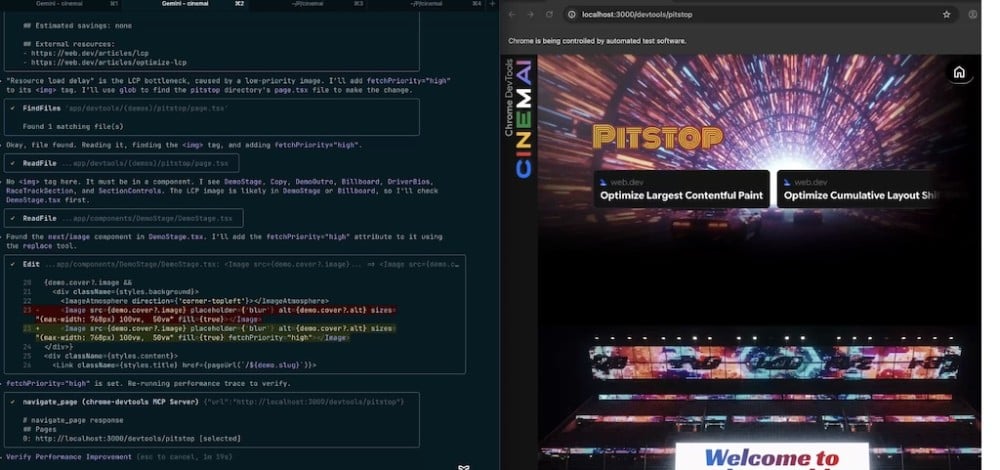
Task: Open the Chrome profile avatar icon
Action: pyautogui.click(x=973, y=15)
